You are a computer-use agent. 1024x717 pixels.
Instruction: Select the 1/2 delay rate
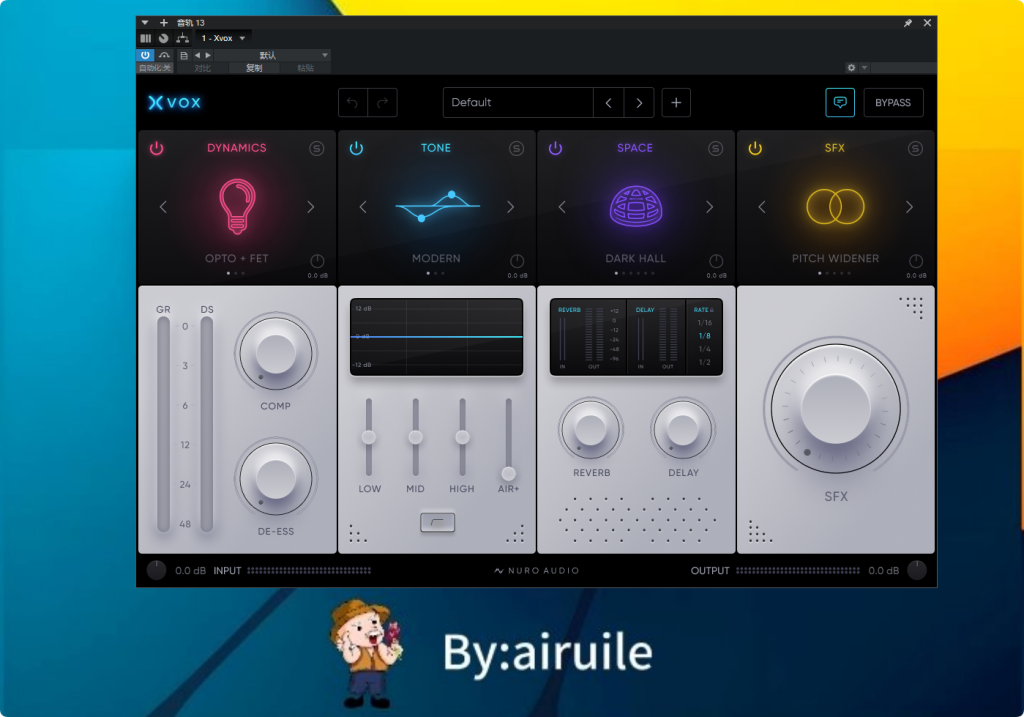tap(705, 362)
